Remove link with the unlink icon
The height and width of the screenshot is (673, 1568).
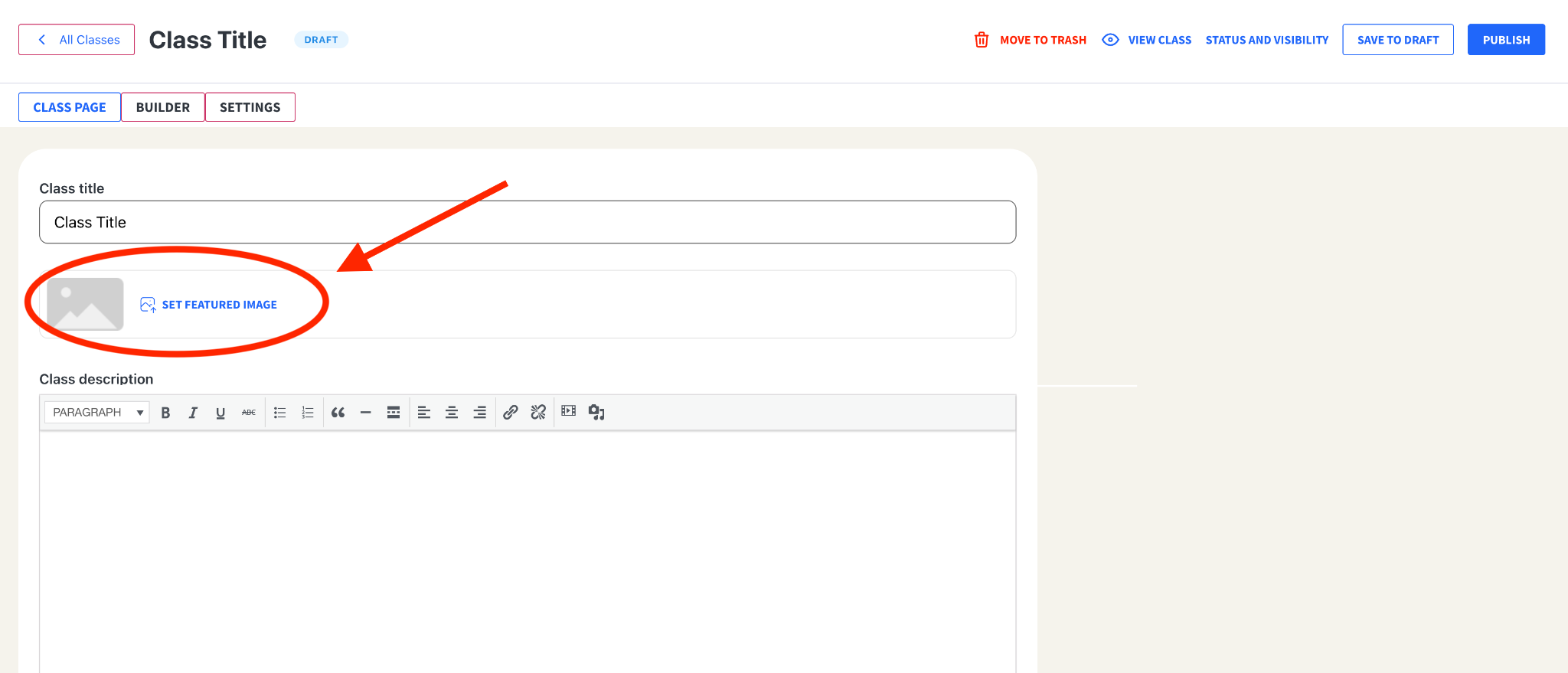tap(538, 413)
